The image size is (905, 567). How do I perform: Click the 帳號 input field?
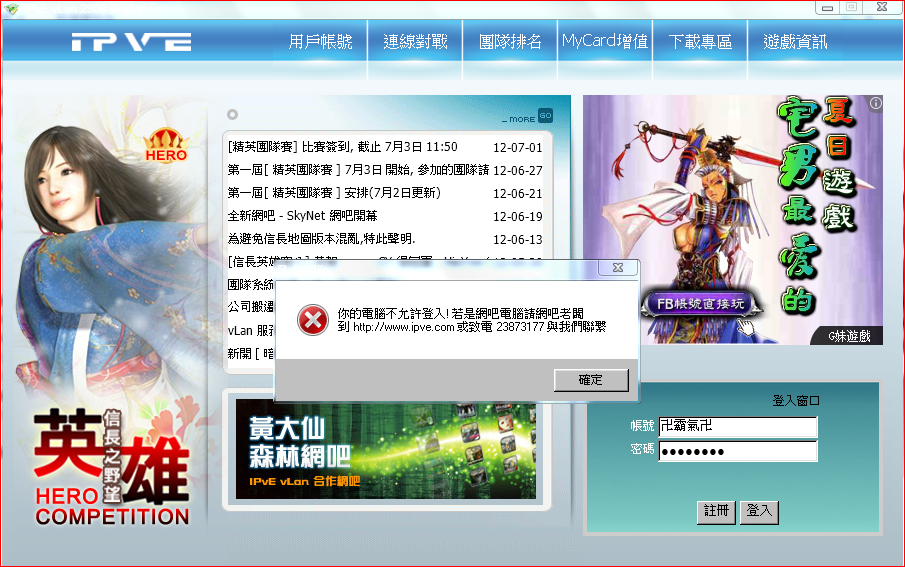pos(738,426)
